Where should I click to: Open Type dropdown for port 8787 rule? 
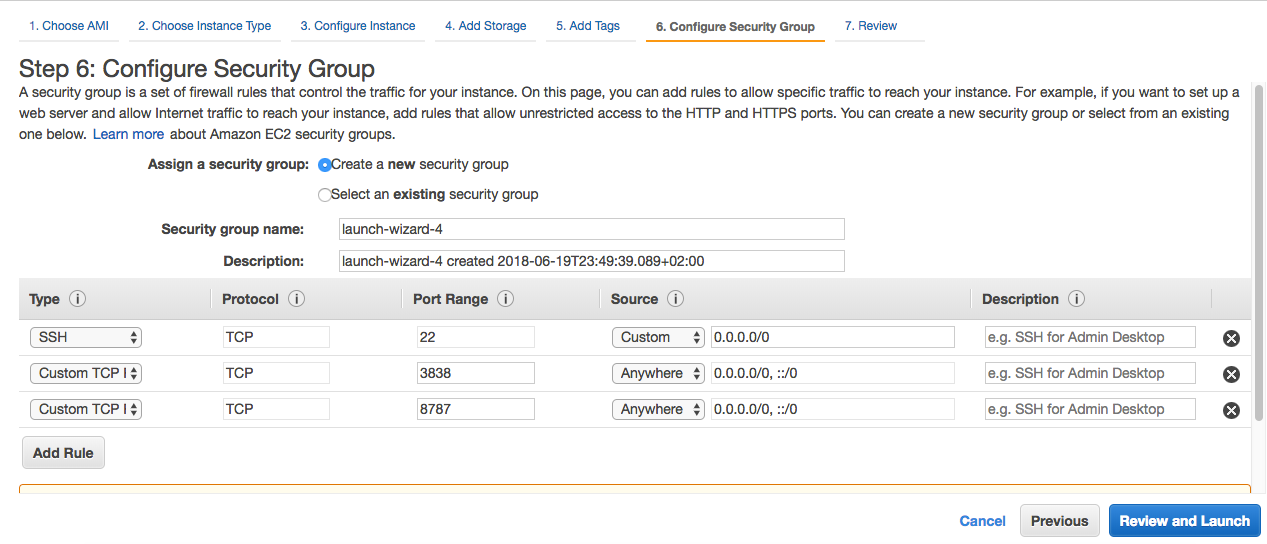[86, 409]
